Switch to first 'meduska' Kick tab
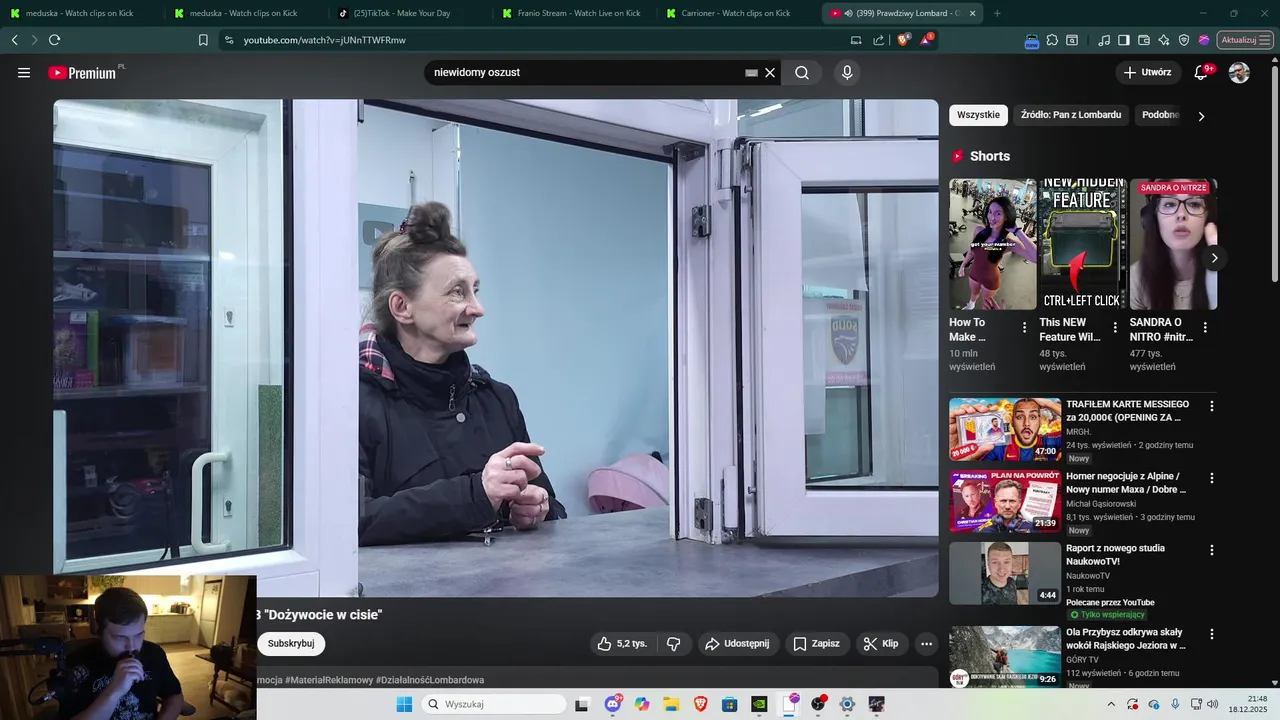The height and width of the screenshot is (720, 1280). click(x=82, y=13)
